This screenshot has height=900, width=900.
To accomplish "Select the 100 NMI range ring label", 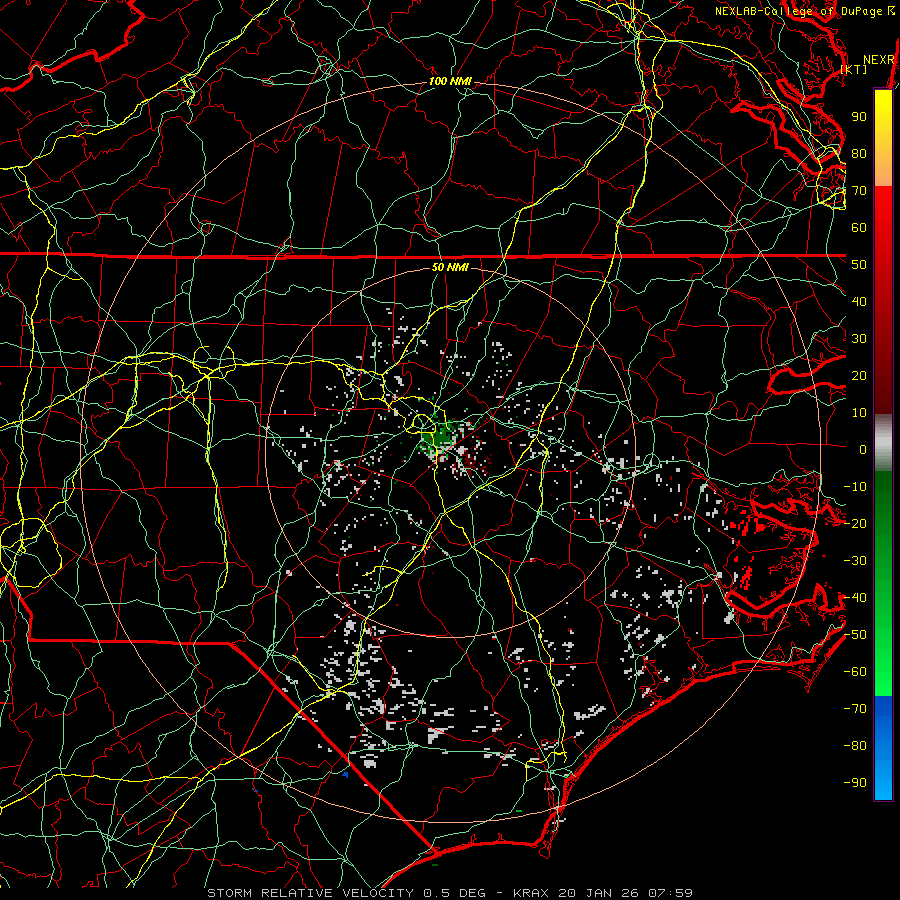I will tap(450, 82).
